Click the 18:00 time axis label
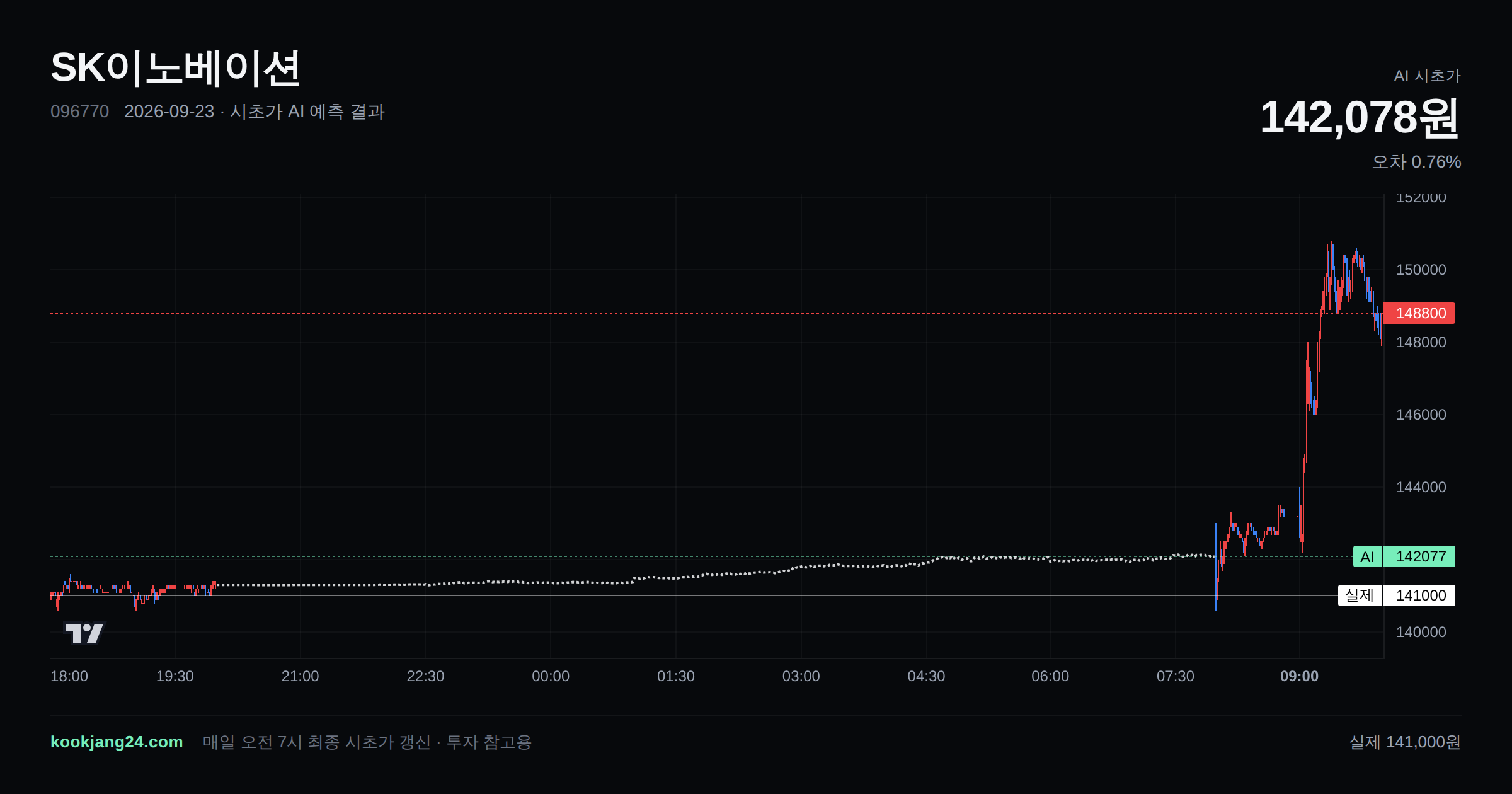The image size is (1512, 794). 69,676
